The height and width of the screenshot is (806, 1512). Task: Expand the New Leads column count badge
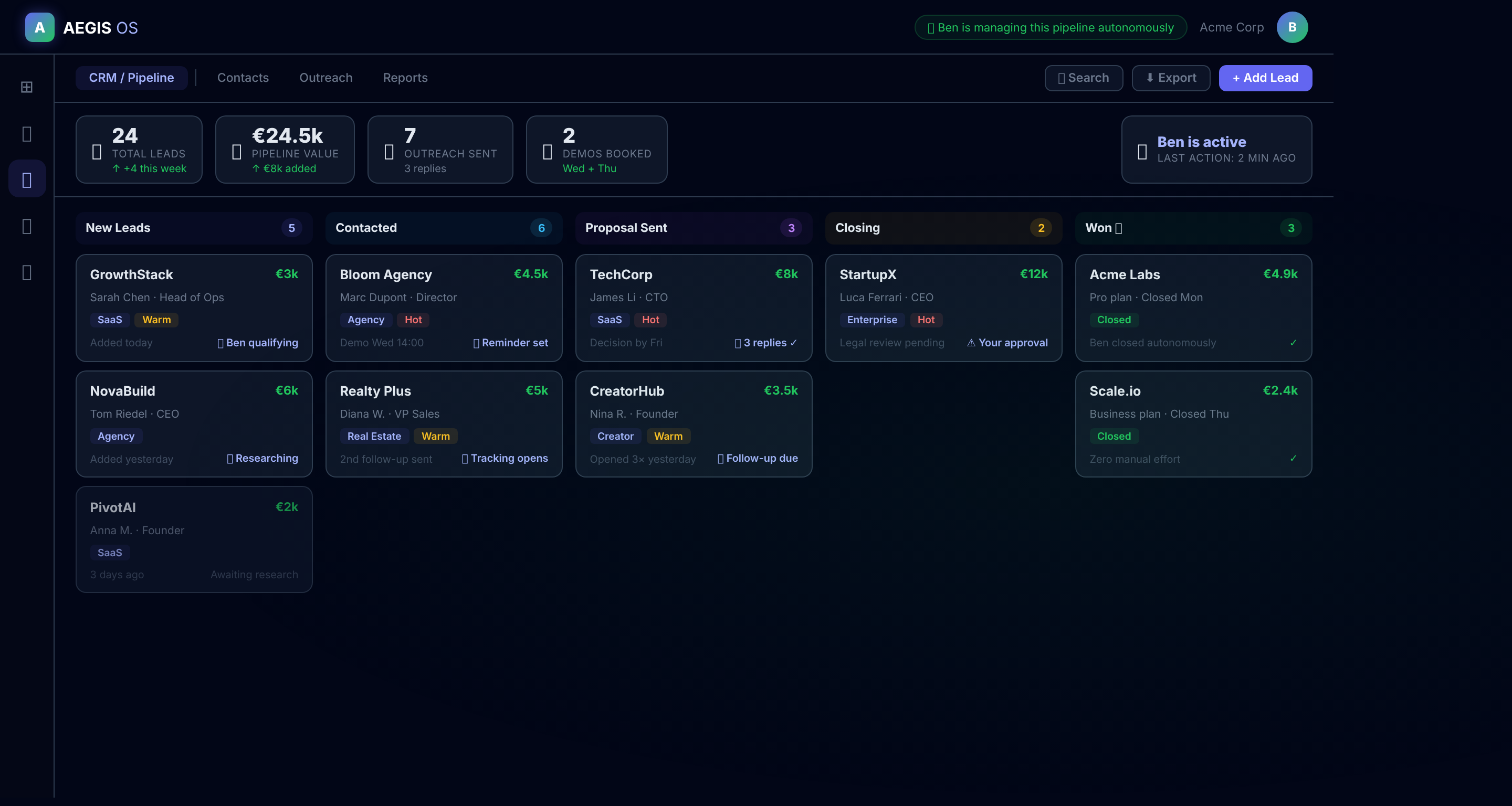point(292,228)
